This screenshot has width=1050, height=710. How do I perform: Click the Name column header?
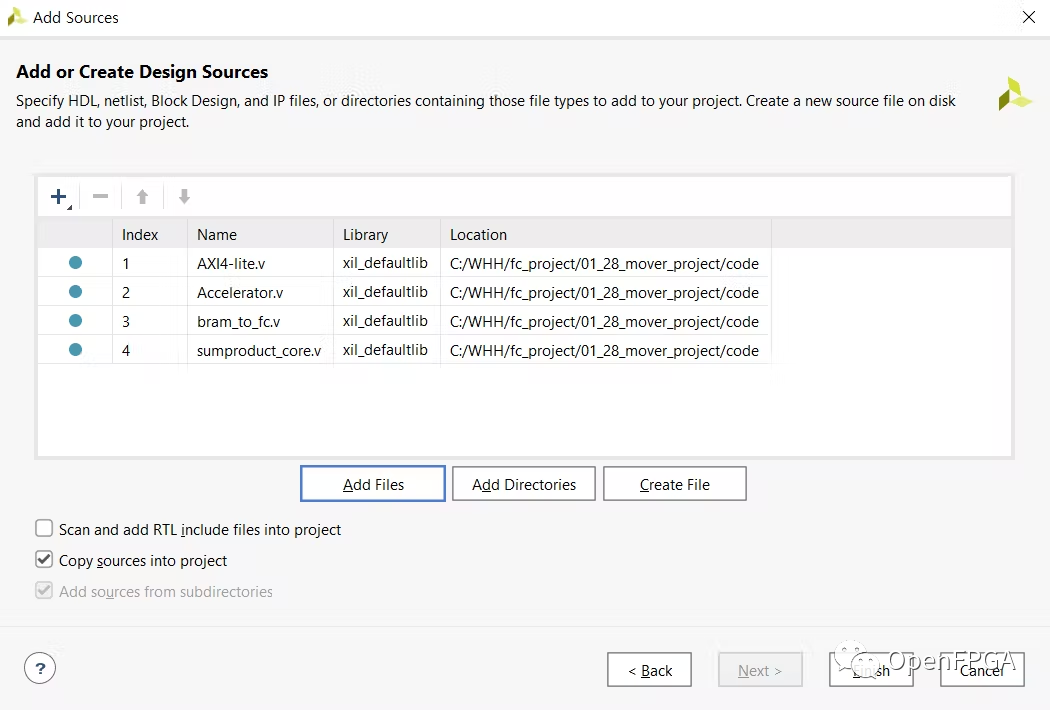(259, 235)
